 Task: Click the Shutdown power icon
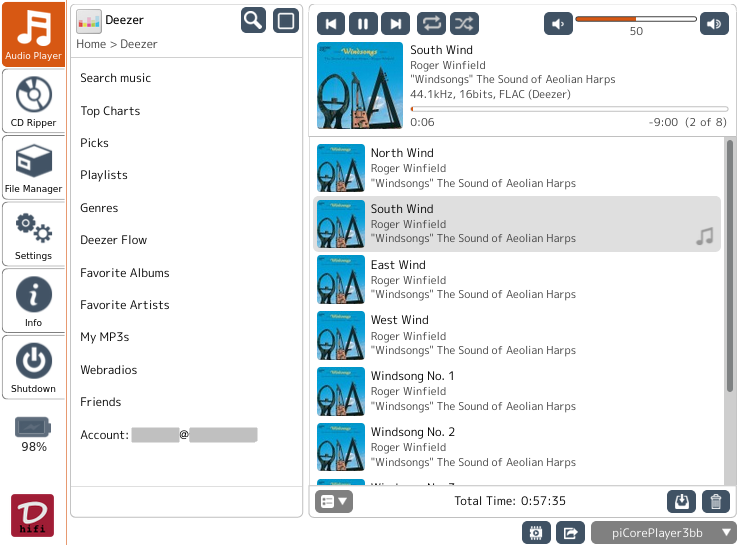34,361
